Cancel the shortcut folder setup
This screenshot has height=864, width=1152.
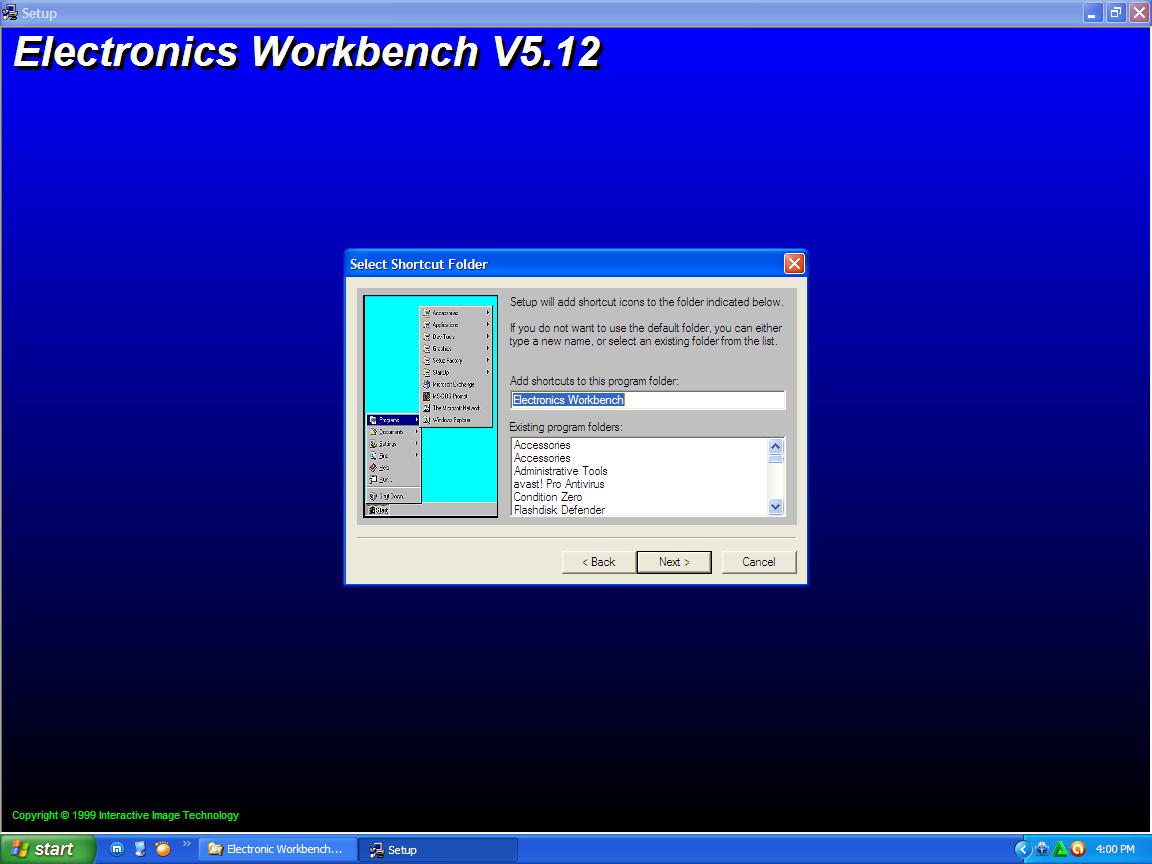758,561
